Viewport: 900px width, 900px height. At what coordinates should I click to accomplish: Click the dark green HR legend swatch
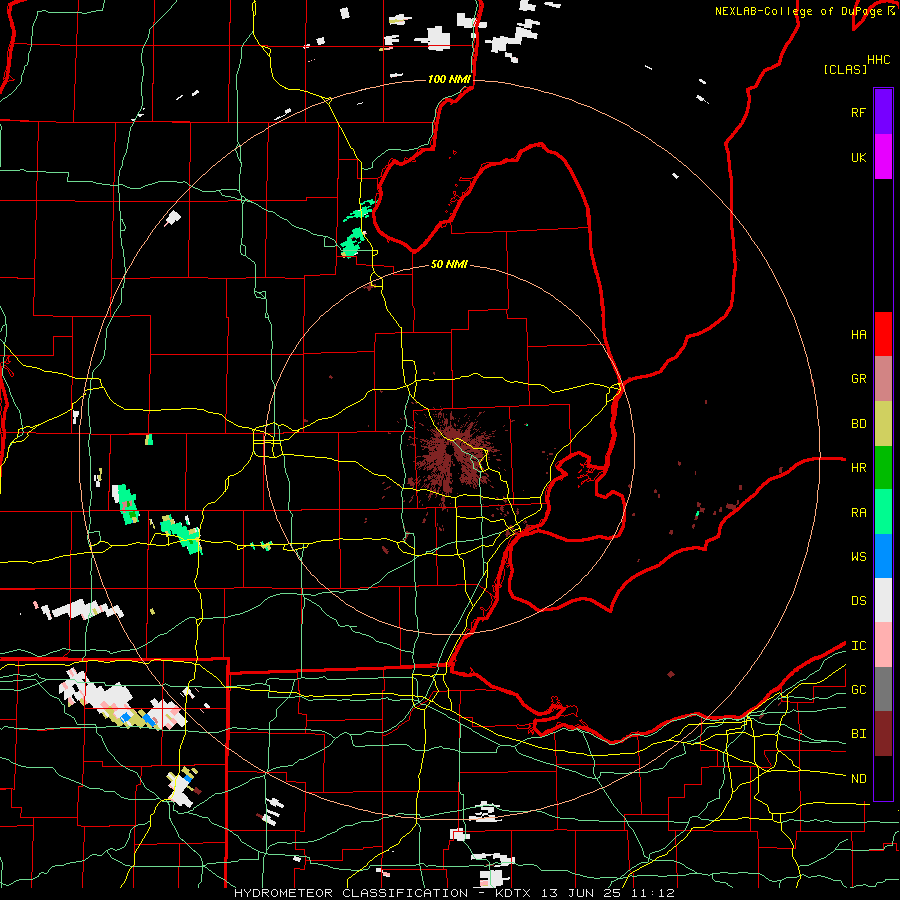pos(883,467)
